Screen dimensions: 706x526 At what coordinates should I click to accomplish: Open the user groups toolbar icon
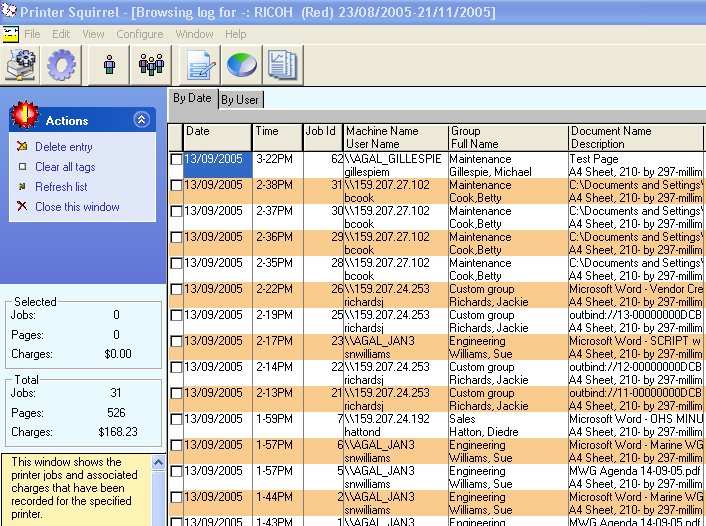151,65
